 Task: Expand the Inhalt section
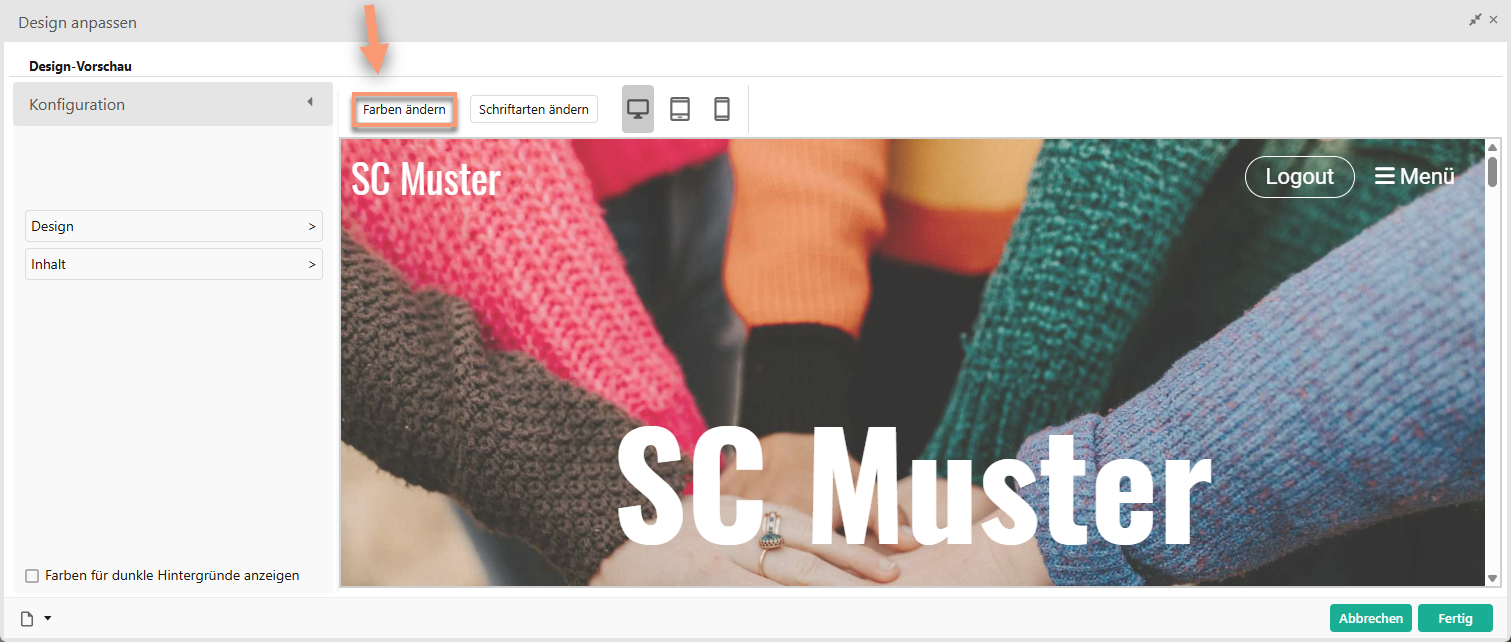click(174, 264)
